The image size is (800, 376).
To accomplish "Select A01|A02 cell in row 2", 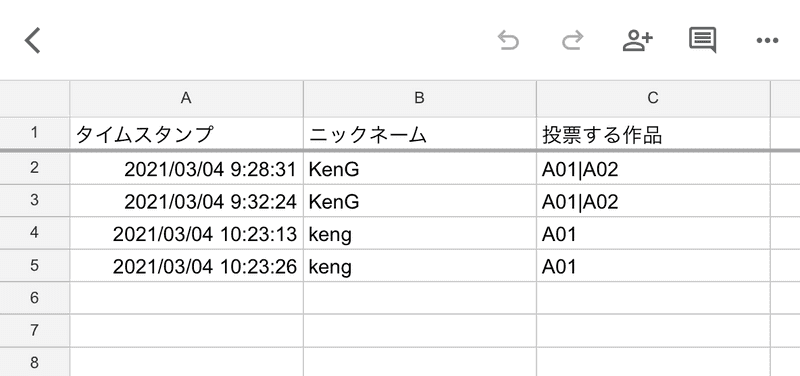I will (x=653, y=169).
